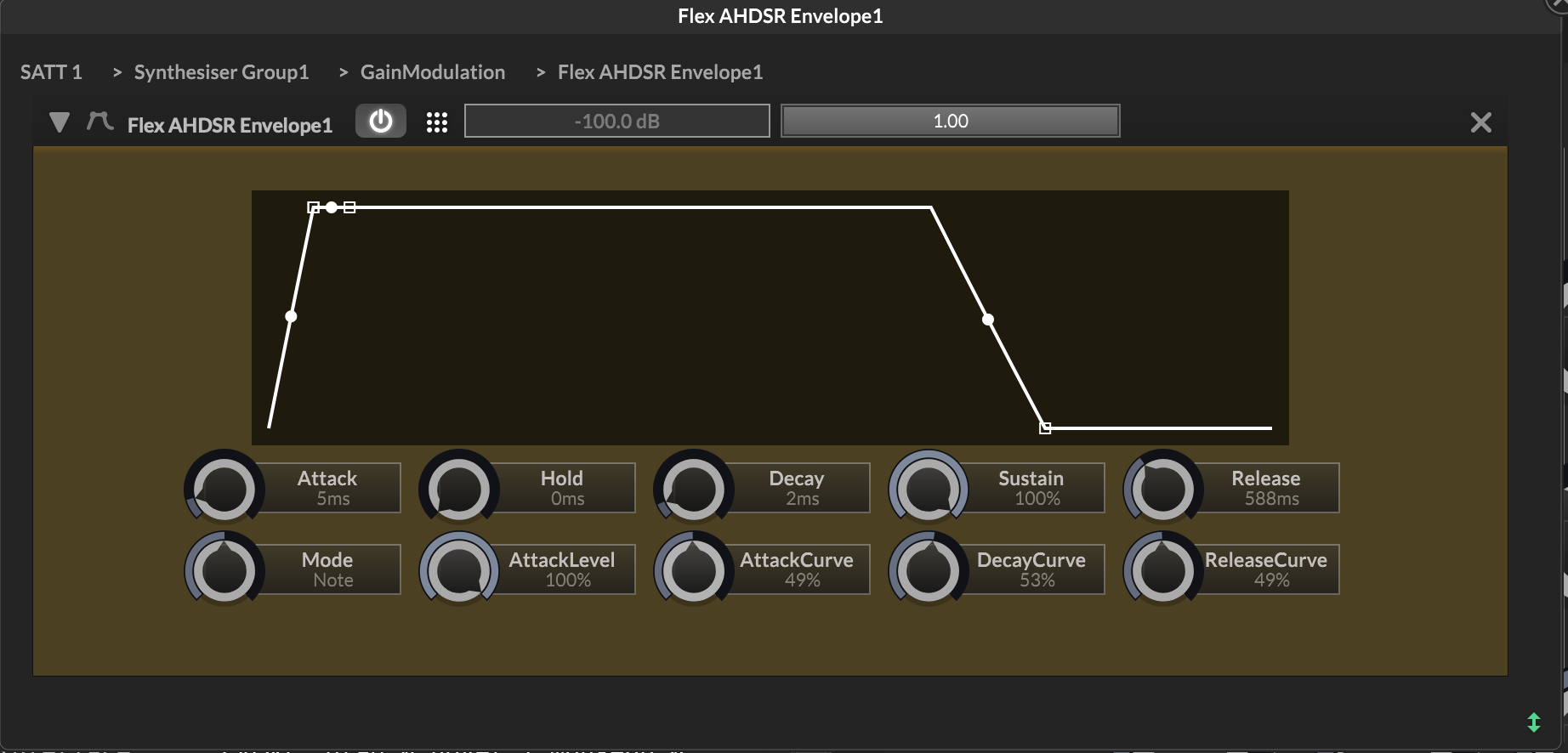Open Synthesiser Group1 breadcrumb
Image resolution: width=1568 pixels, height=753 pixels.
pos(221,72)
